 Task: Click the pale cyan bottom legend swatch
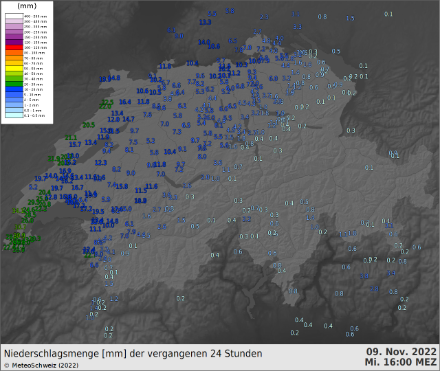point(14,115)
